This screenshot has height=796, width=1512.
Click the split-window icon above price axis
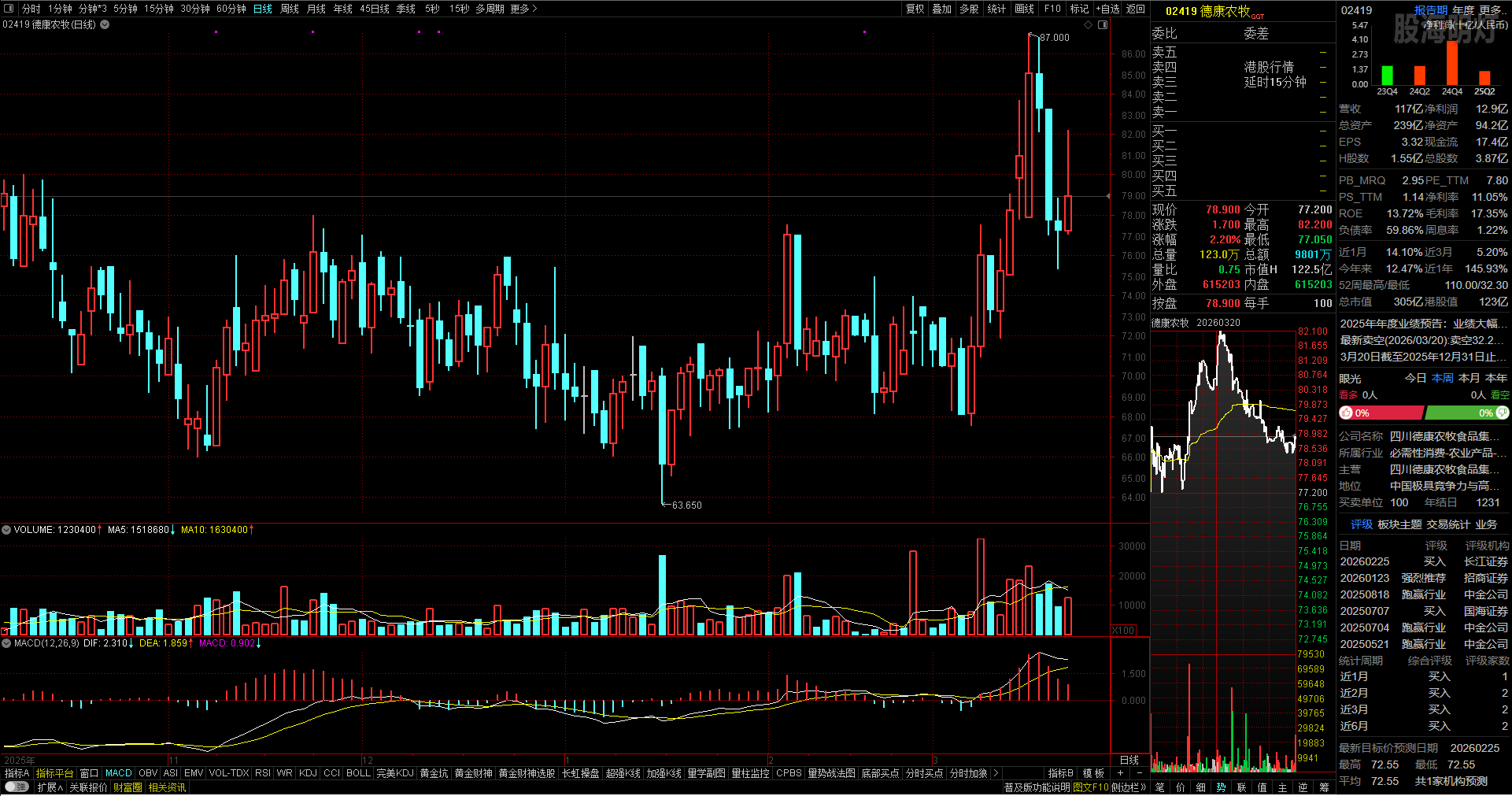click(1103, 25)
